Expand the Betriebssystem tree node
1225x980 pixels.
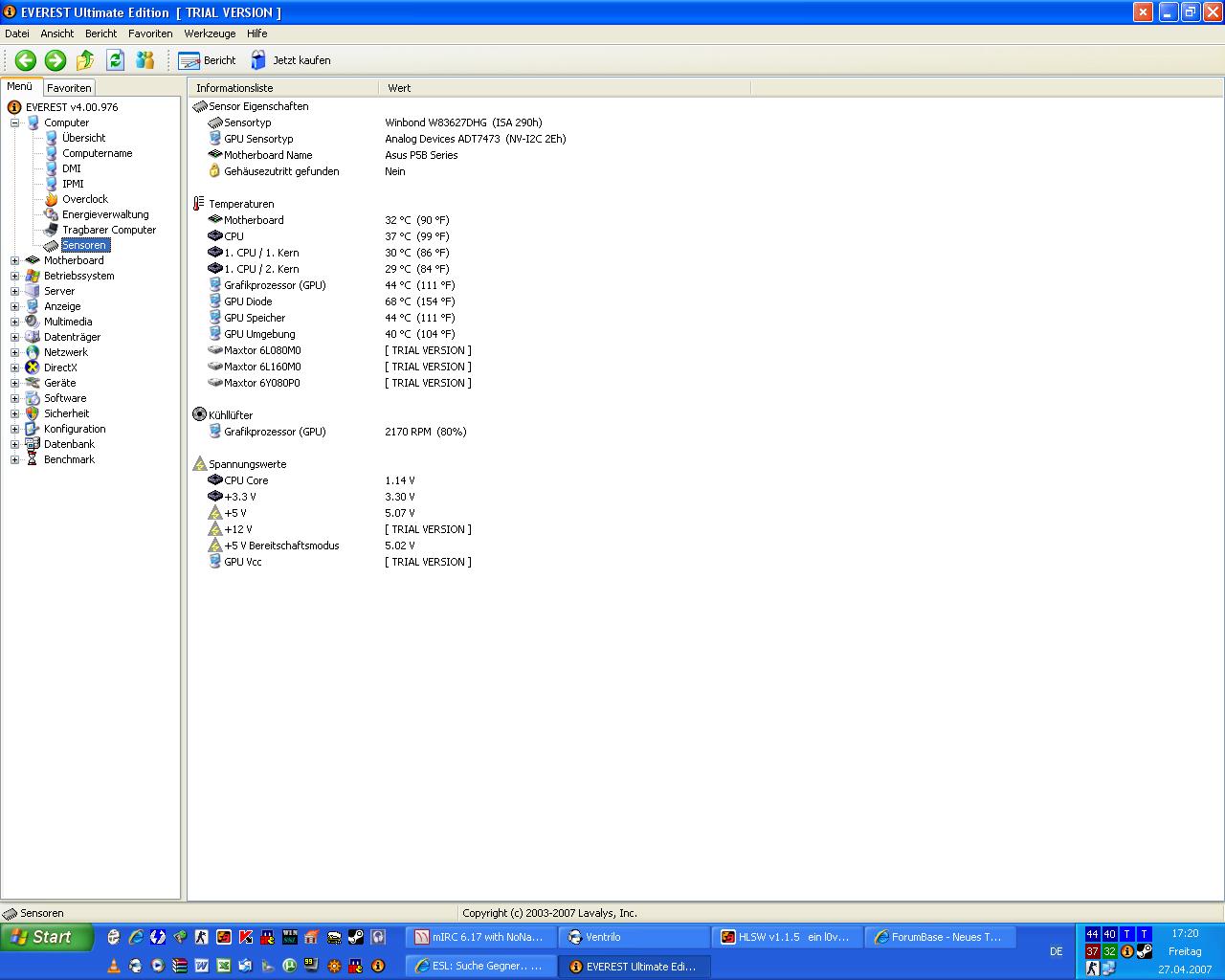point(14,276)
